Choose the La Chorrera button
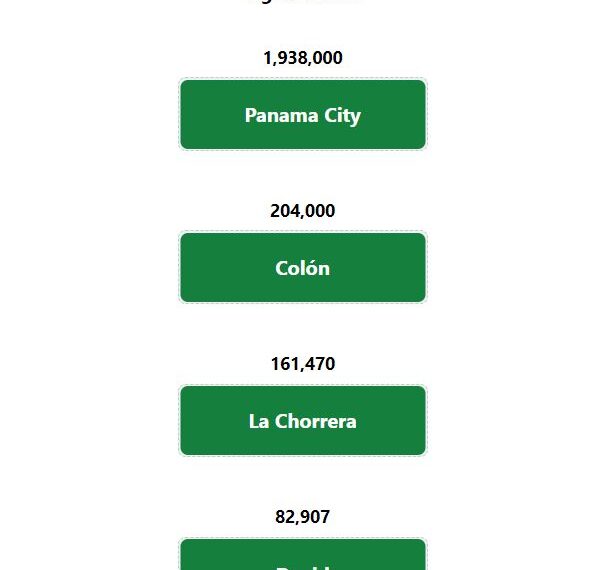 (303, 420)
